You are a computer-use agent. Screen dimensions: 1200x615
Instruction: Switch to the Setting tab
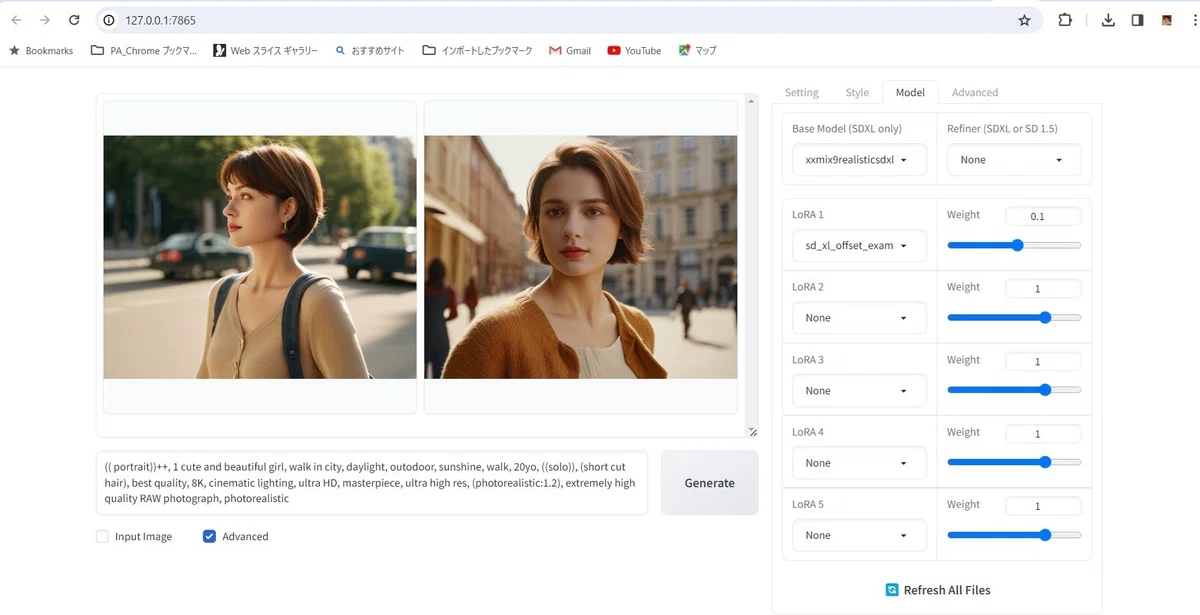(801, 92)
